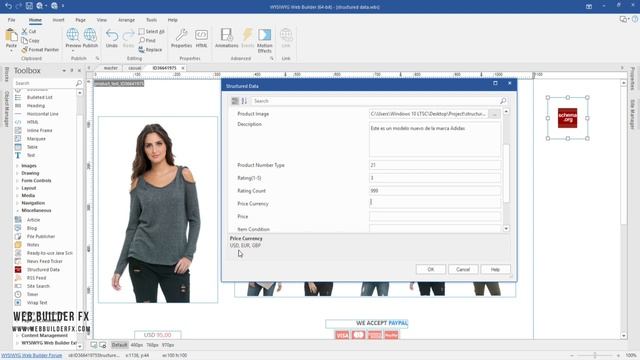Viewport: 640px width, 360px height.
Task: Switch to the View ribbon tab
Action: point(102,20)
